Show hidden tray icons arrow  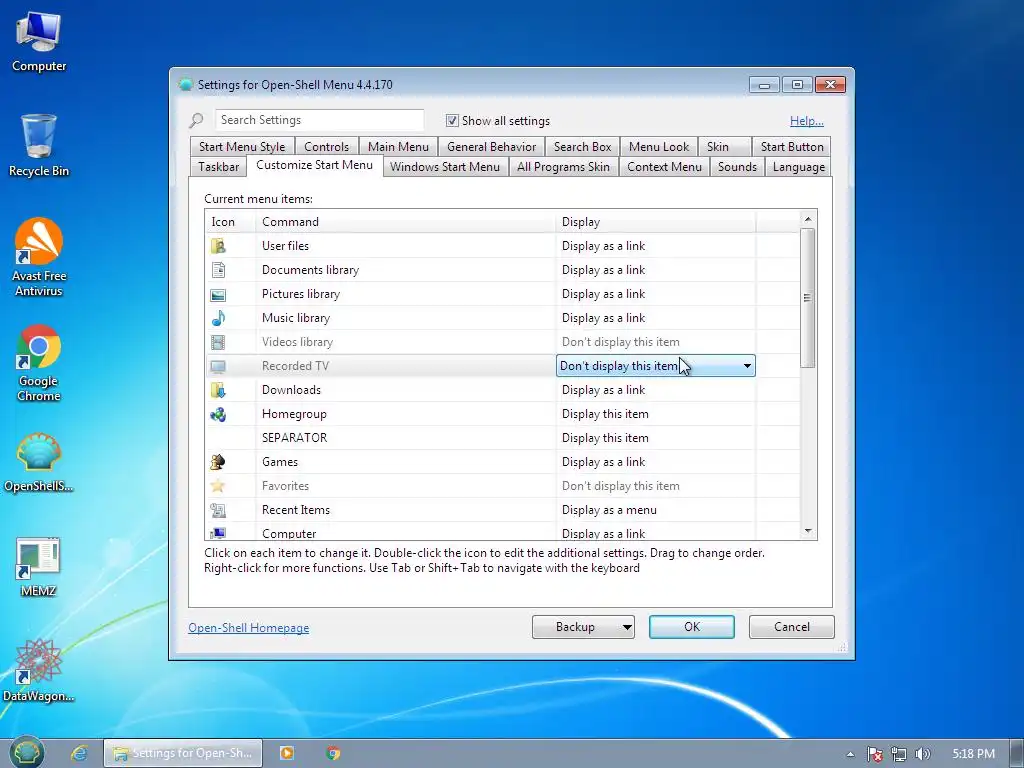click(x=850, y=754)
